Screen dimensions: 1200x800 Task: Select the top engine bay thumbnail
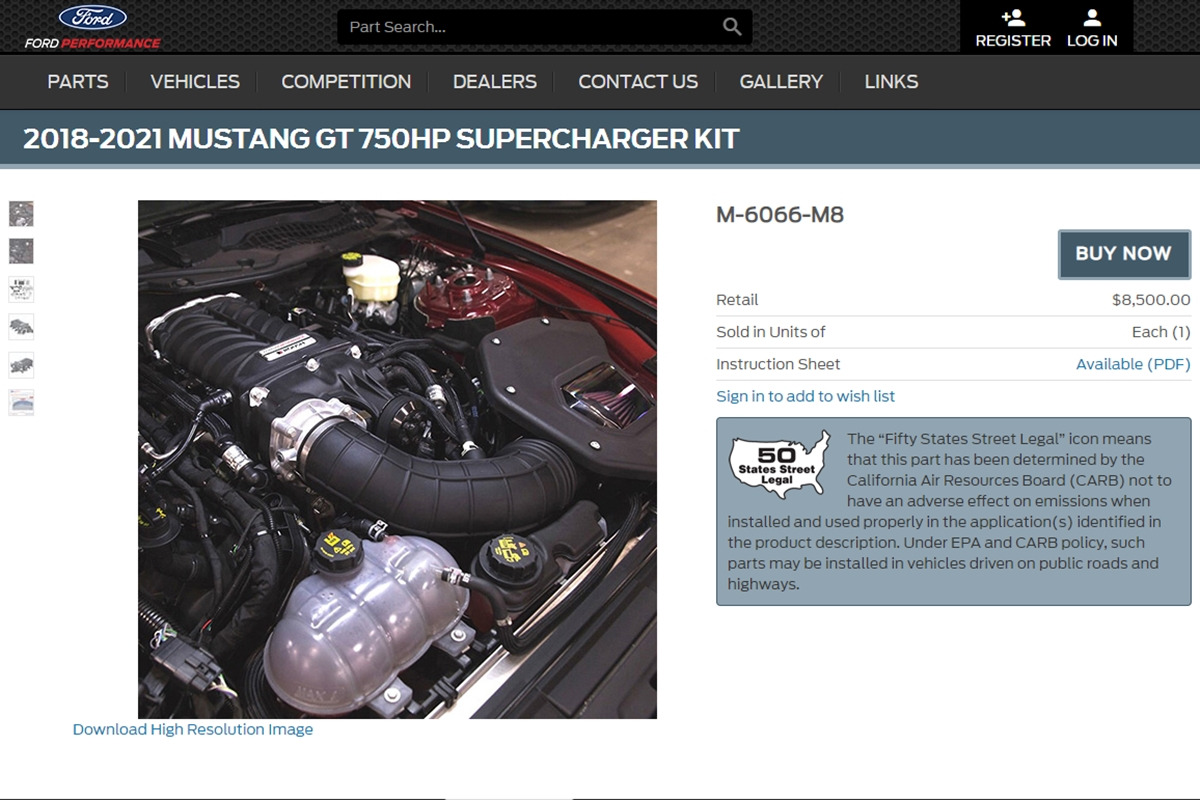[21, 214]
